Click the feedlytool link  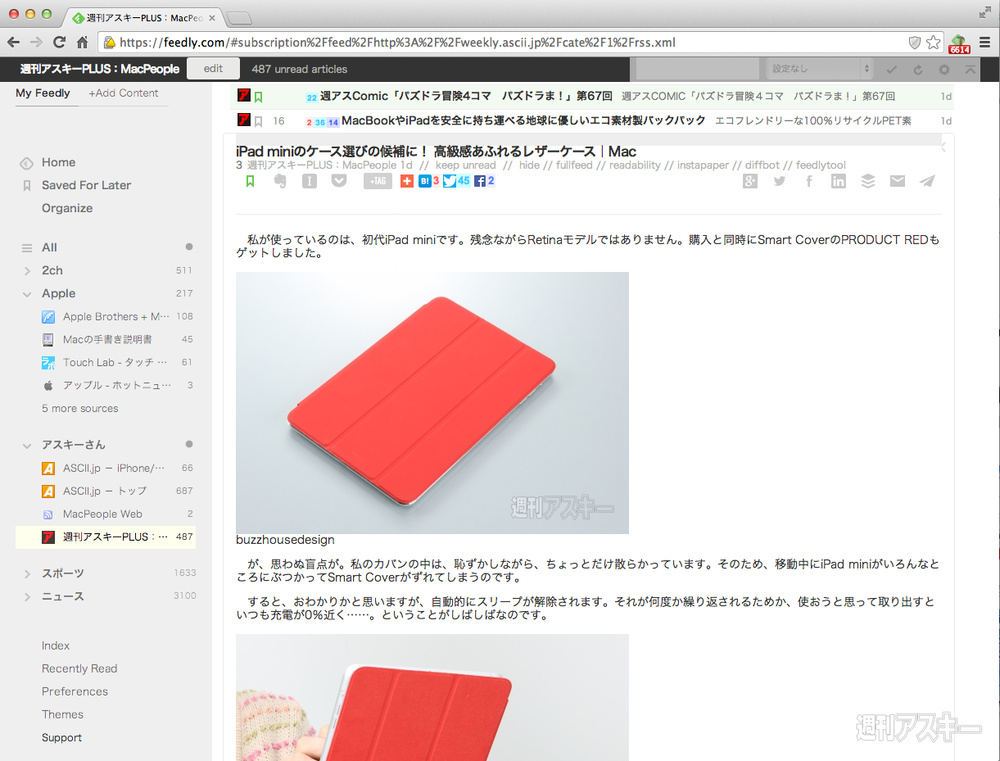coord(821,165)
